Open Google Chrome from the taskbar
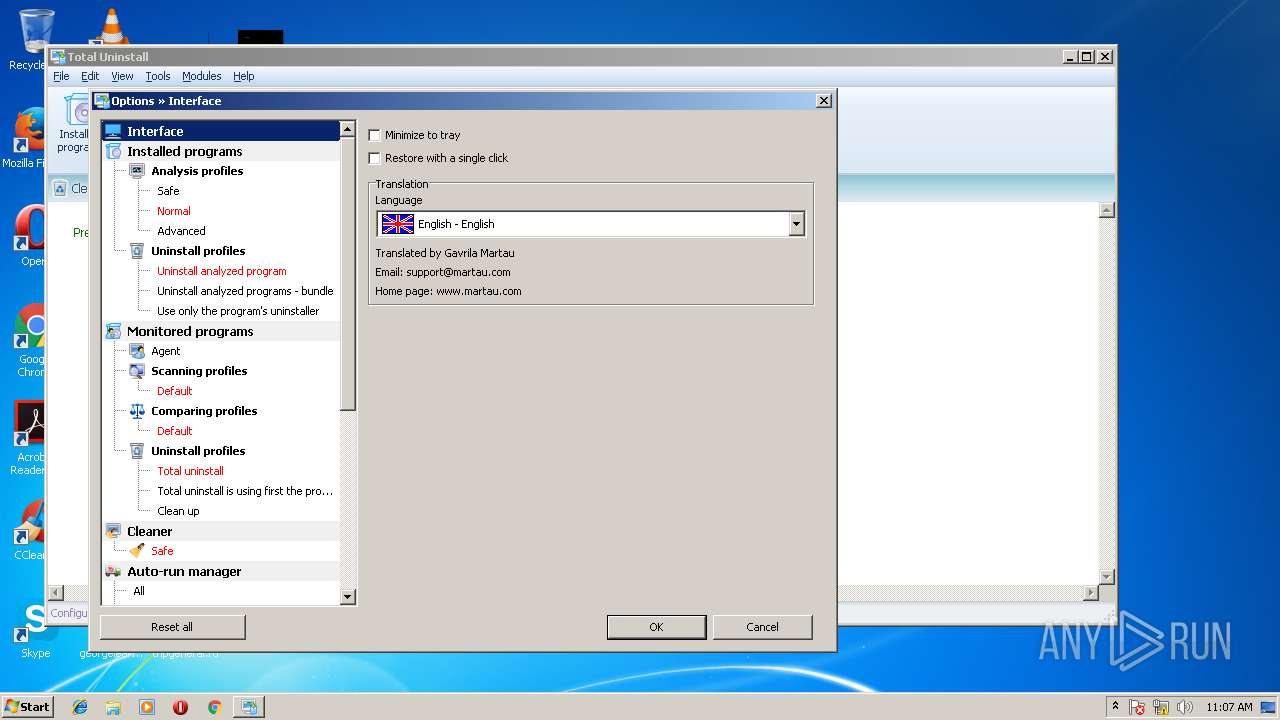This screenshot has height=720, width=1280. tap(214, 707)
